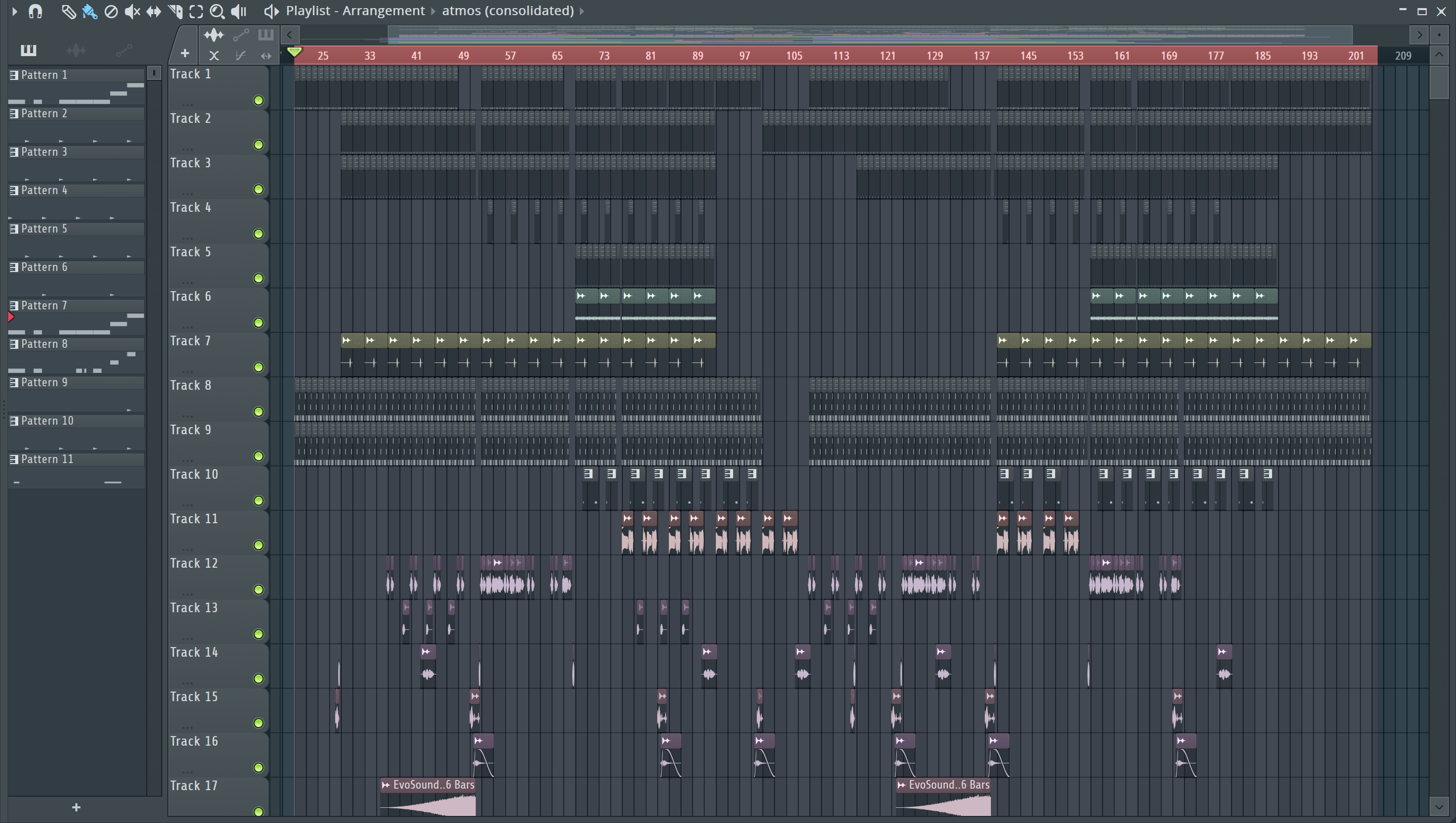Mute Track 3 with green LED
The width and height of the screenshot is (1456, 823).
(258, 190)
